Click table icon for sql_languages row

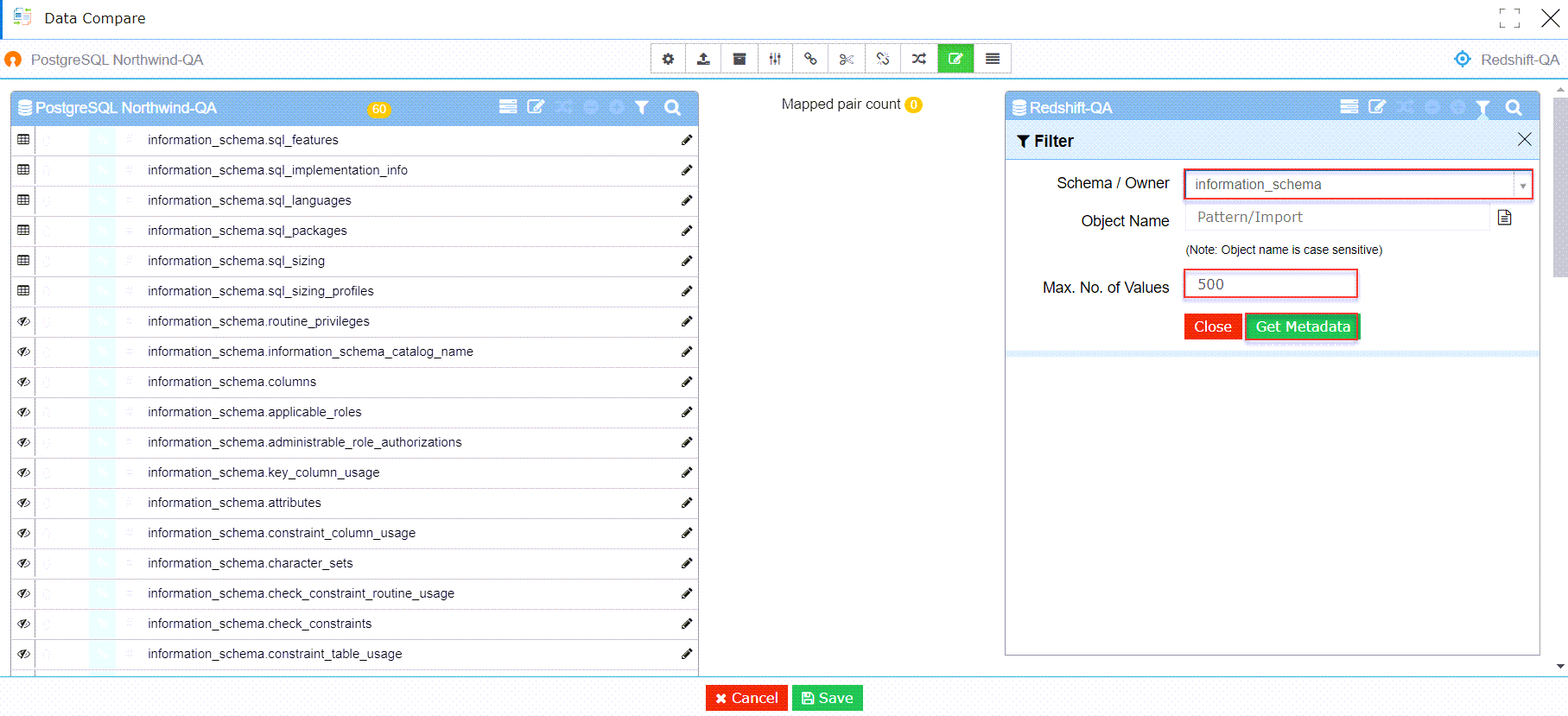[x=23, y=200]
